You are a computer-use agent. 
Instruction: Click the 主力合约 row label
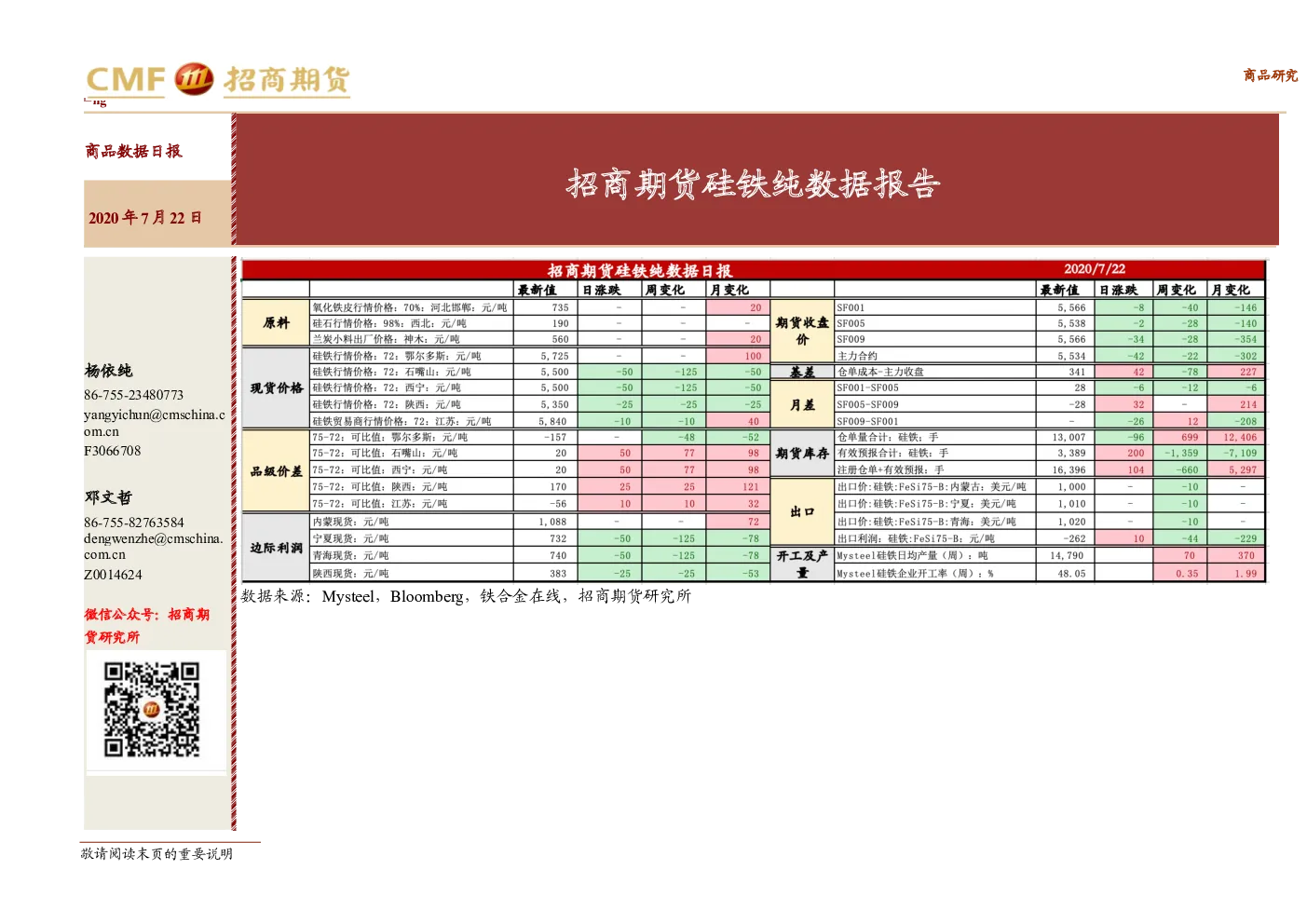[857, 356]
